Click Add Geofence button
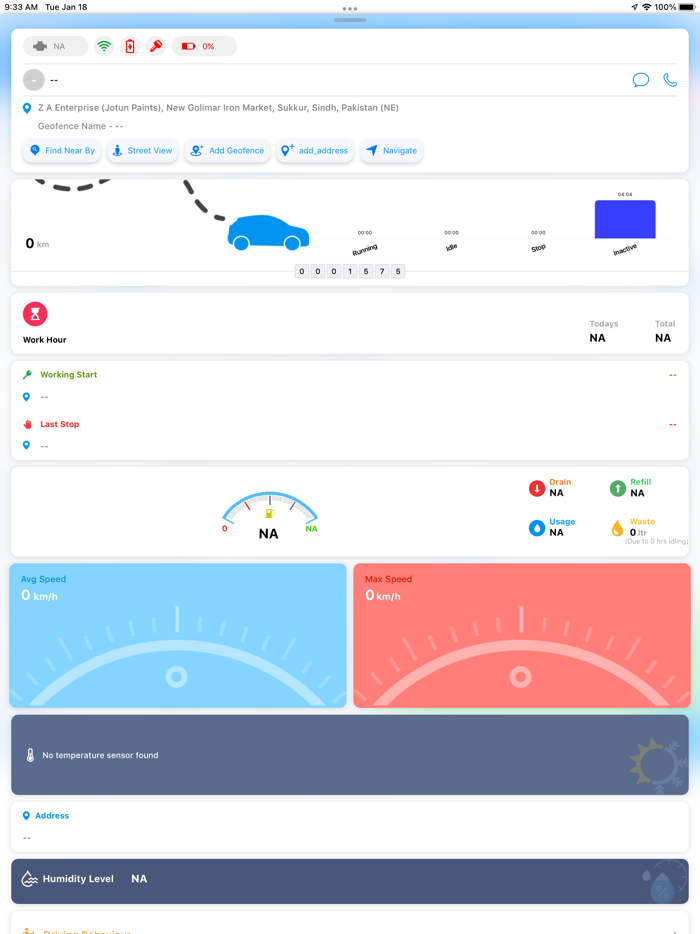700x934 pixels. coord(227,151)
